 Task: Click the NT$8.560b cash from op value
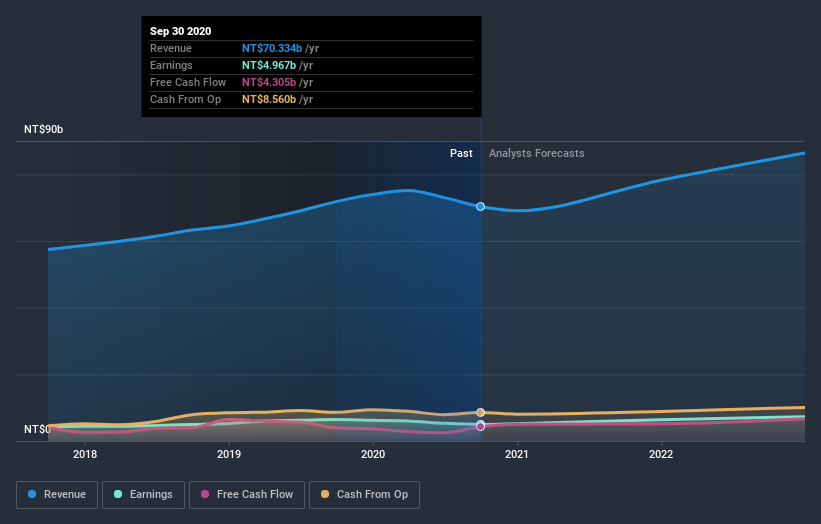pyautogui.click(x=269, y=99)
